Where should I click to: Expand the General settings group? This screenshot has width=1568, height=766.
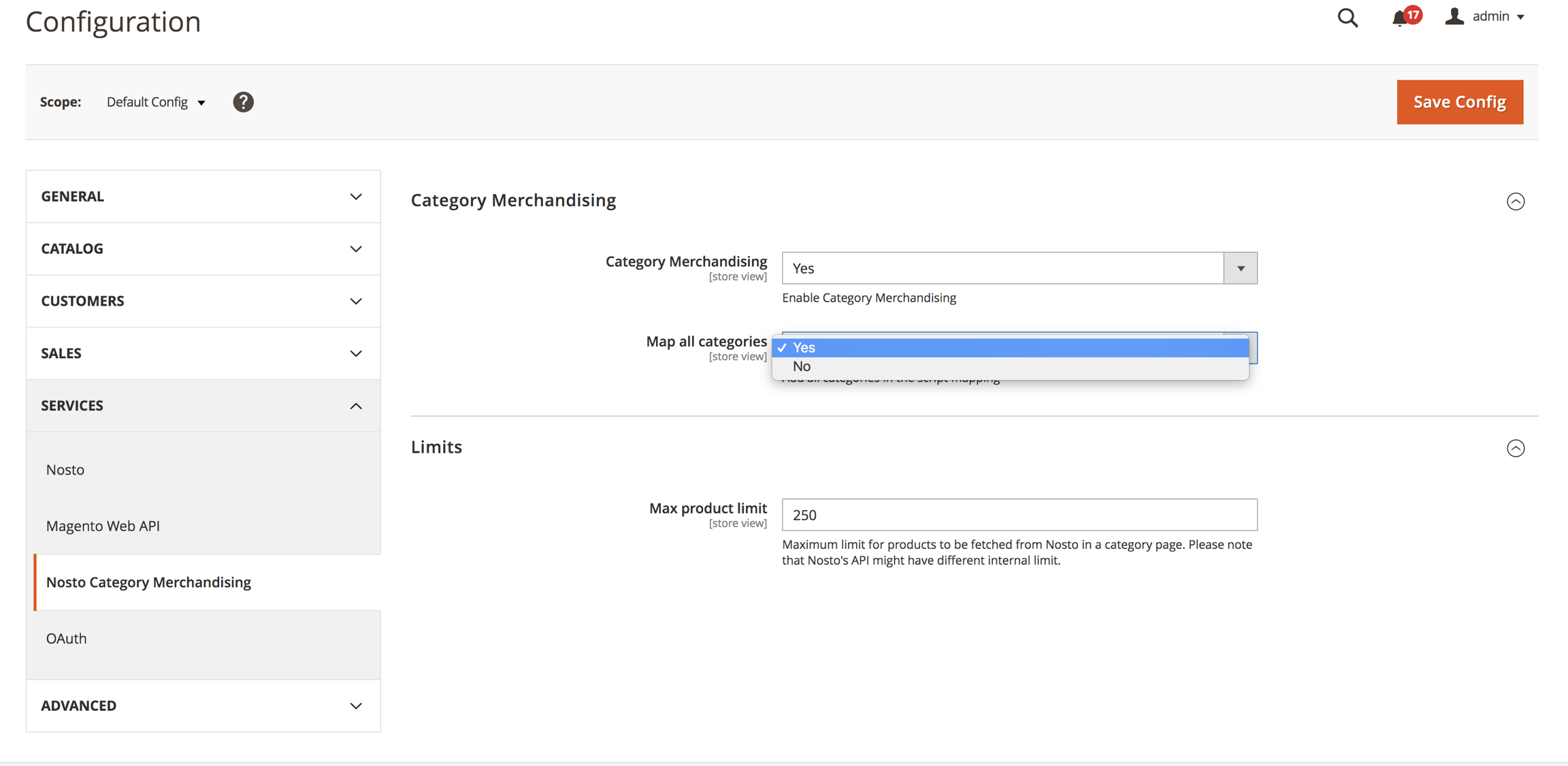click(x=203, y=196)
